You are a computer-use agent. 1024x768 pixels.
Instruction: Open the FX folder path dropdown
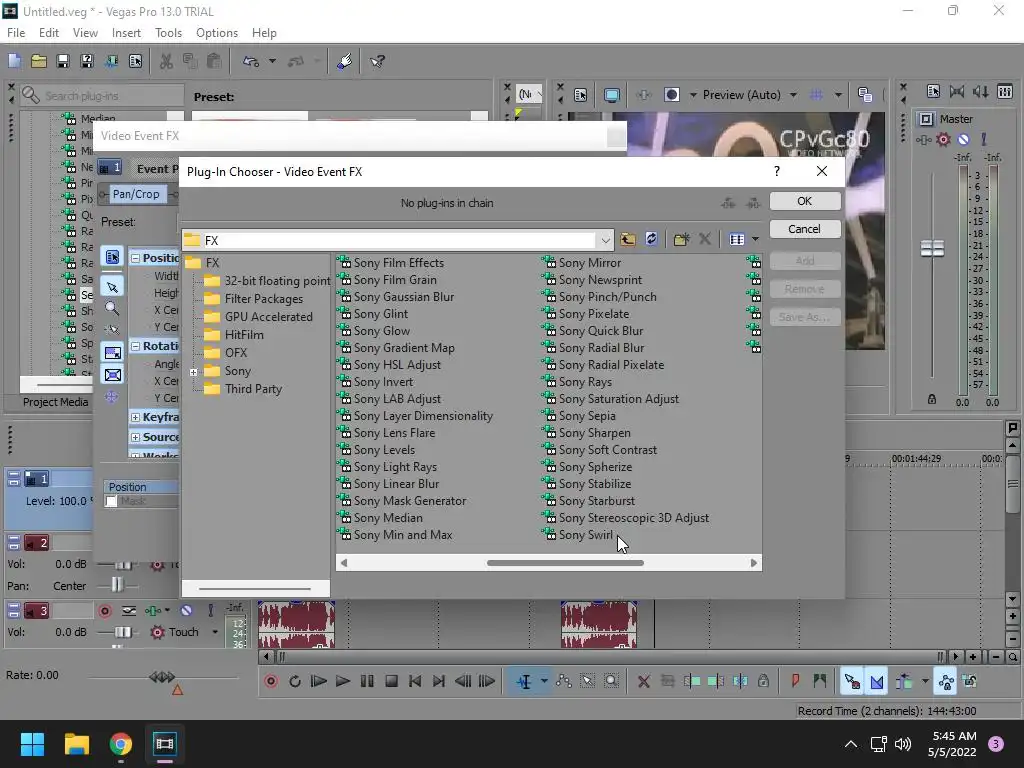(x=605, y=240)
